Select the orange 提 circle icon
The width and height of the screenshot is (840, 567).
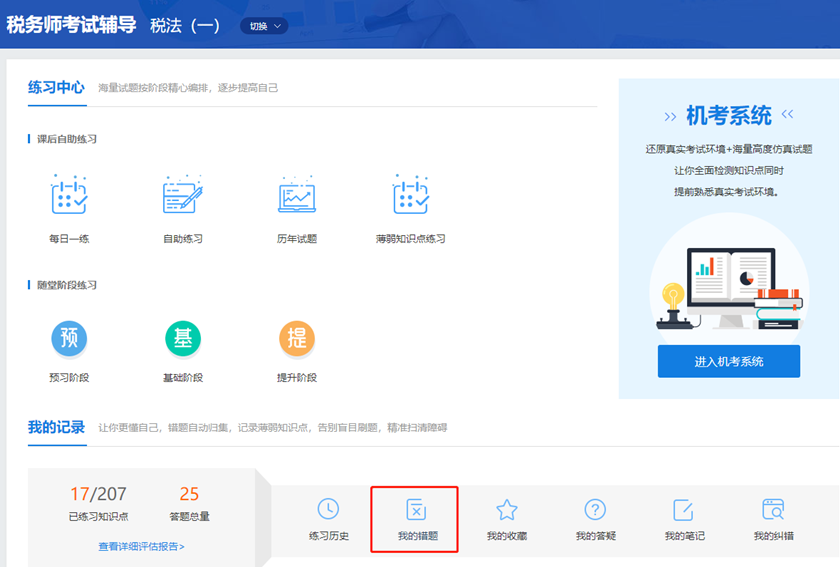(297, 338)
